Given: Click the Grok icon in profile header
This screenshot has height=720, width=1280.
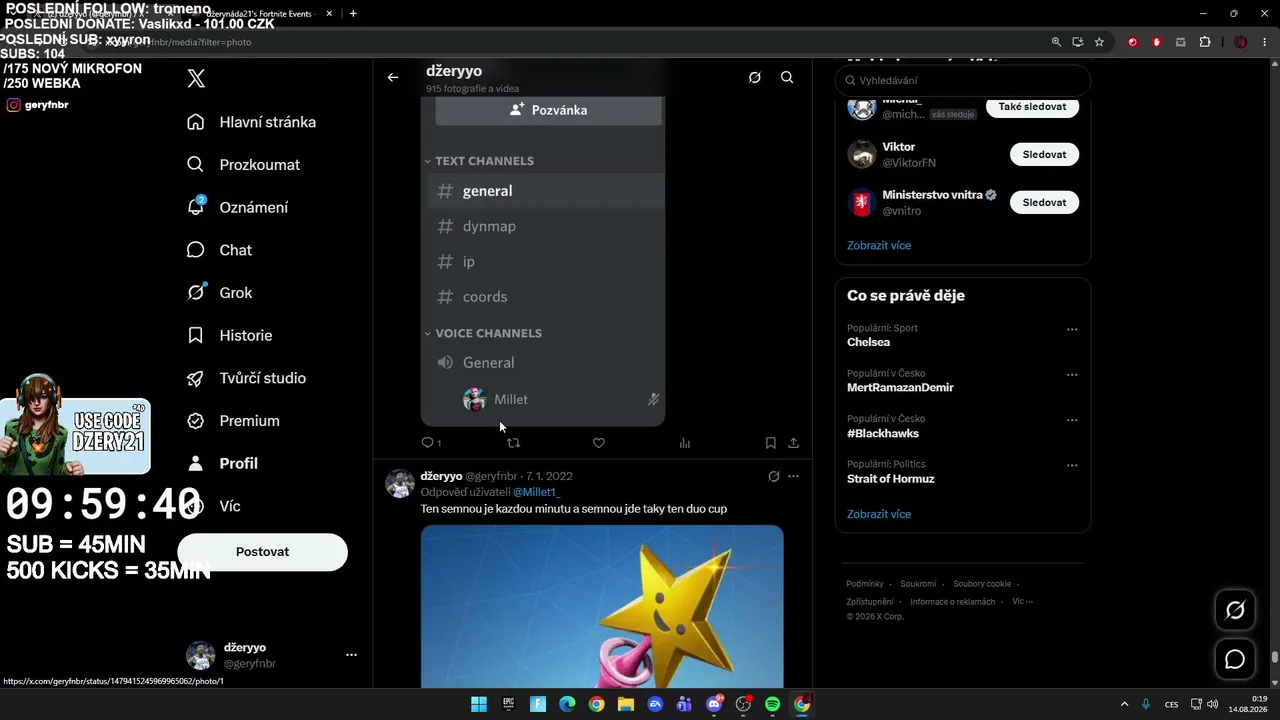Looking at the screenshot, I should (755, 77).
